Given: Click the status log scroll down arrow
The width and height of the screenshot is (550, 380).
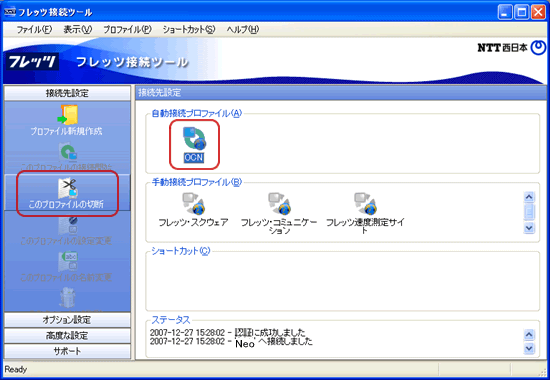Looking at the screenshot, I should click(x=529, y=348).
